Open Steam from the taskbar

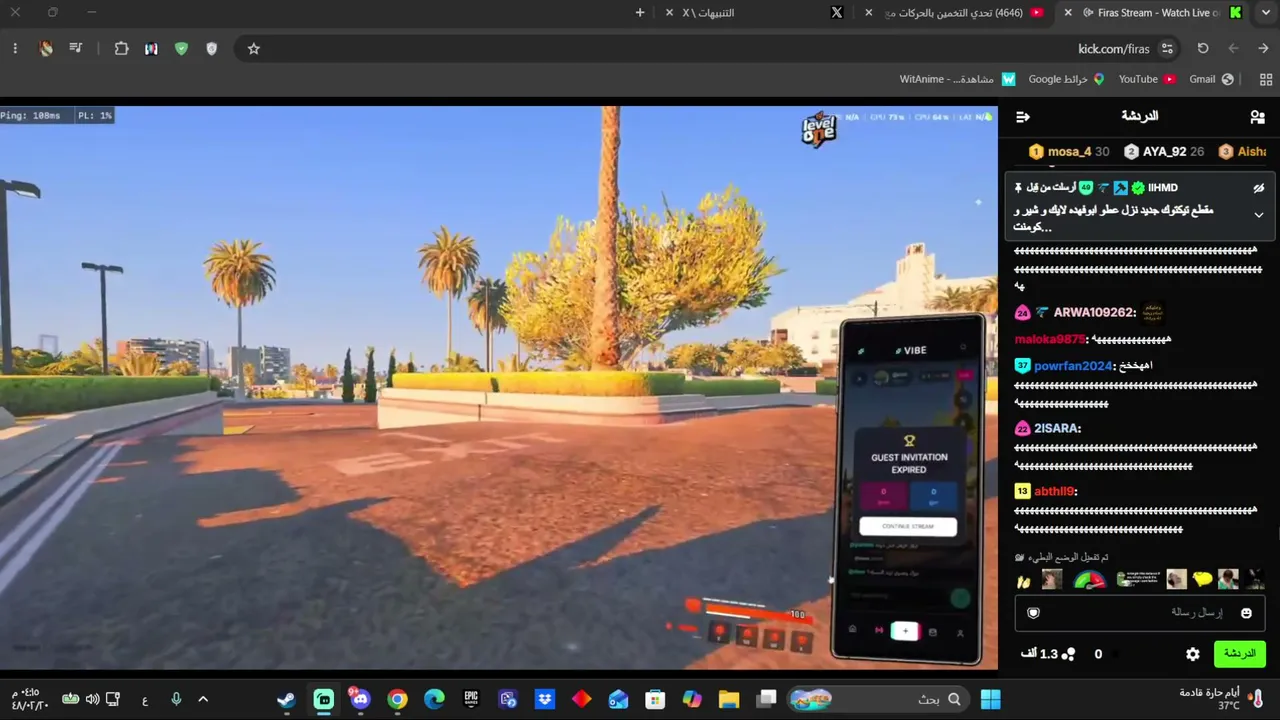(x=287, y=699)
